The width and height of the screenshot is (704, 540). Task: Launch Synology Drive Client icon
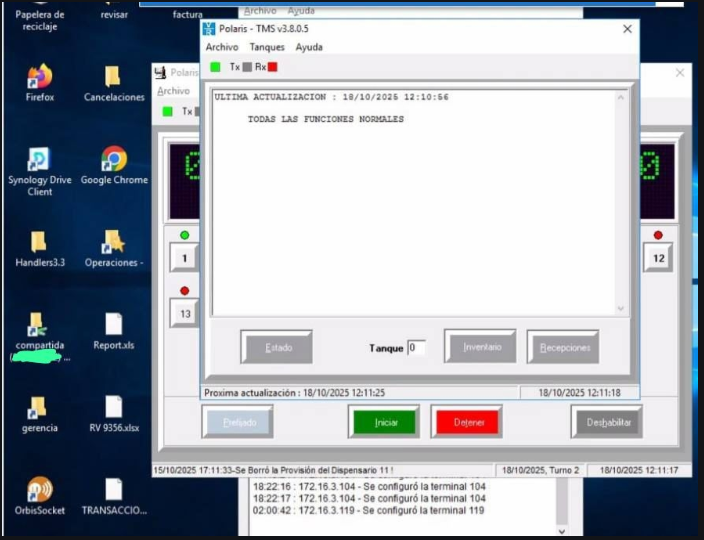tap(39, 160)
